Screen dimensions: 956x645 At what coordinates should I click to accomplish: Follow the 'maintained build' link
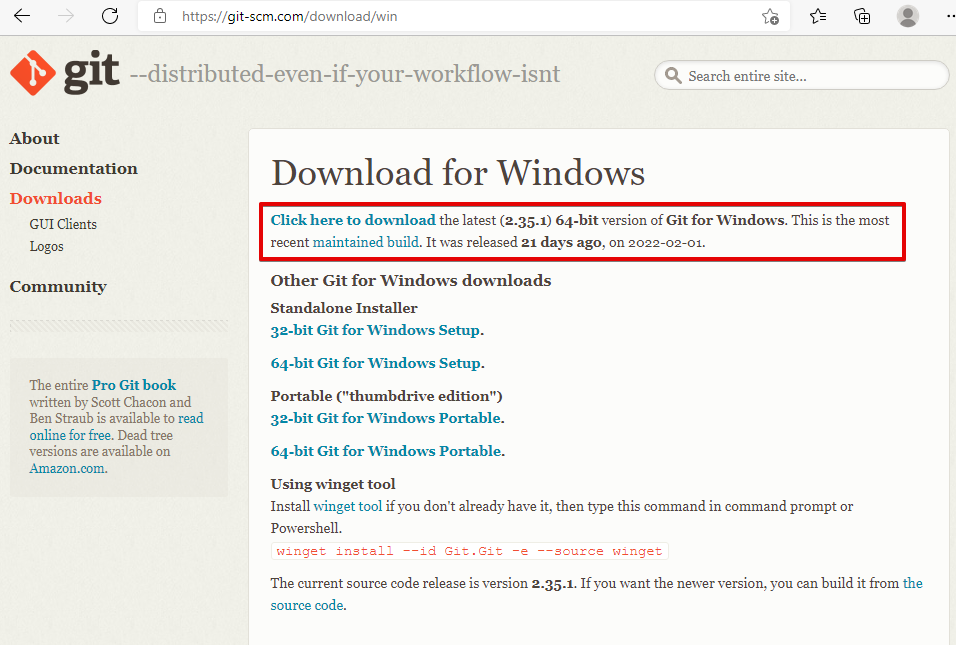[x=366, y=242]
